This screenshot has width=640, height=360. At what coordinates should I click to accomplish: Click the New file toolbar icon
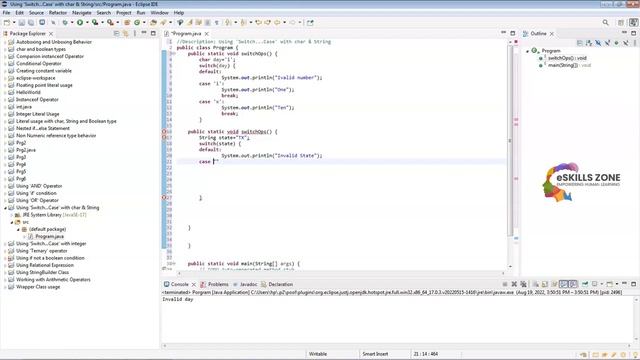coord(7,23)
